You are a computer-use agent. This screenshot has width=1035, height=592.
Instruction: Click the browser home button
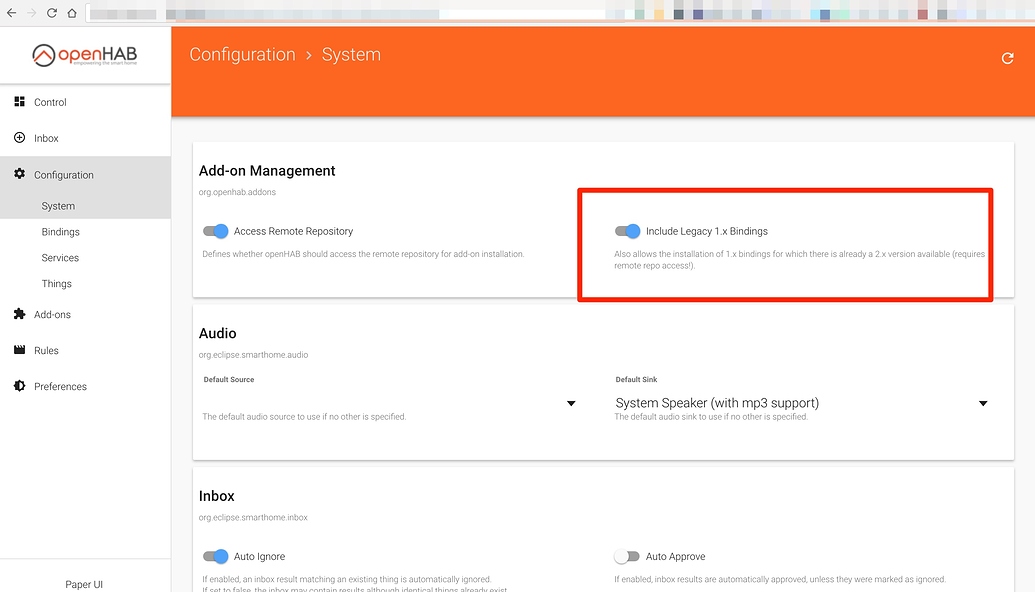click(72, 14)
